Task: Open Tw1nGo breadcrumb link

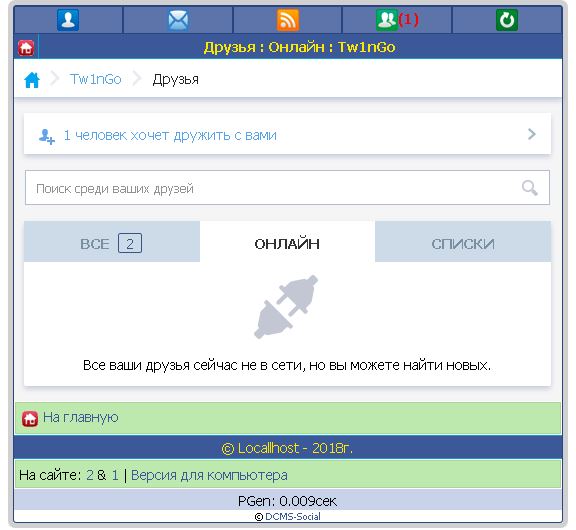Action: pos(96,79)
